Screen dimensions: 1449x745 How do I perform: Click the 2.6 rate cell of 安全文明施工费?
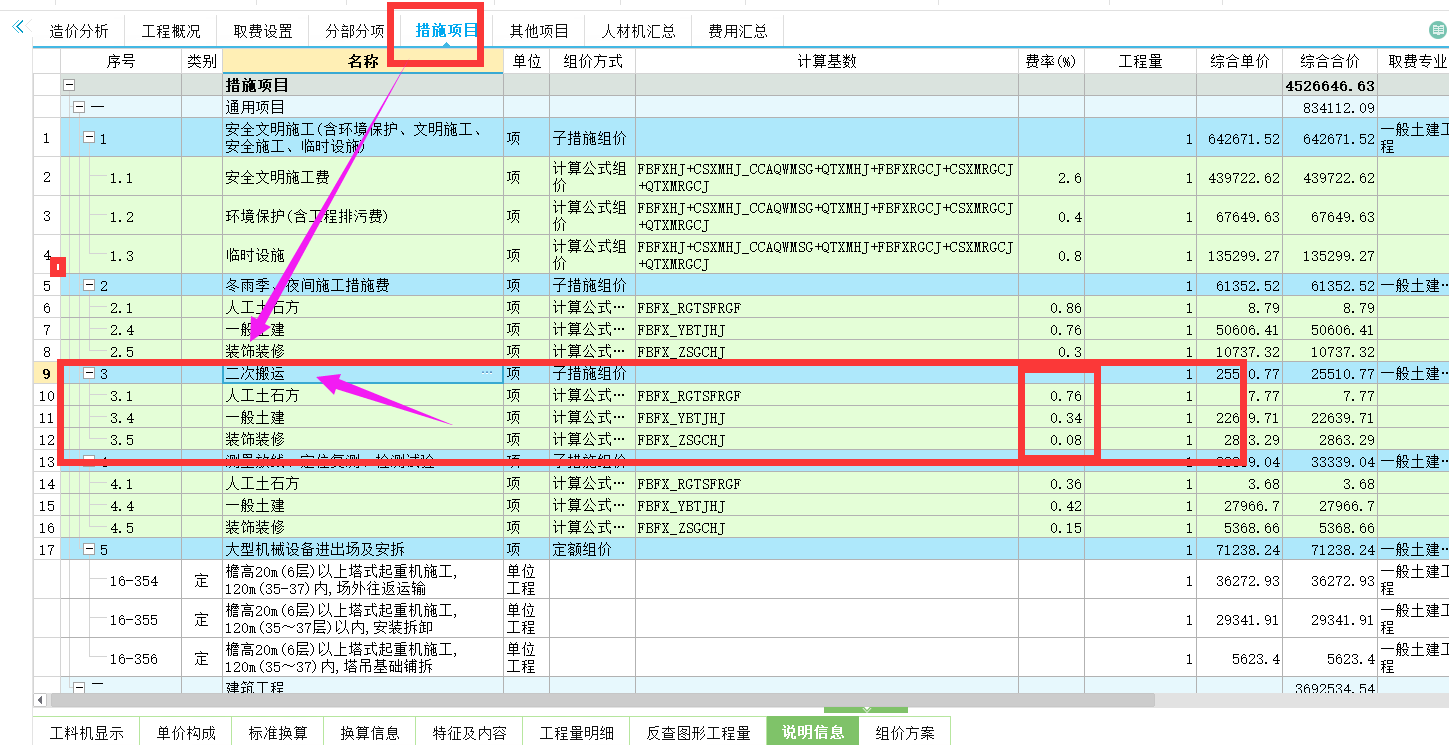1052,177
